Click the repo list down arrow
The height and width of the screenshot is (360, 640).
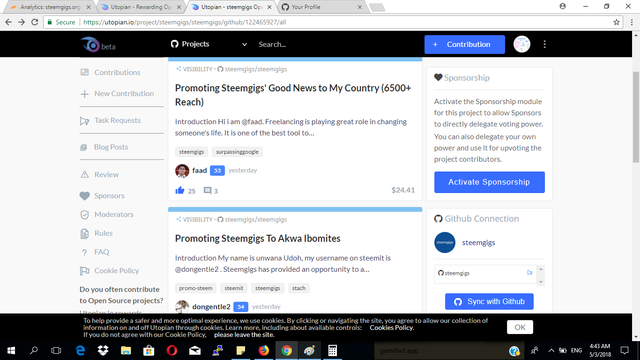point(541,282)
